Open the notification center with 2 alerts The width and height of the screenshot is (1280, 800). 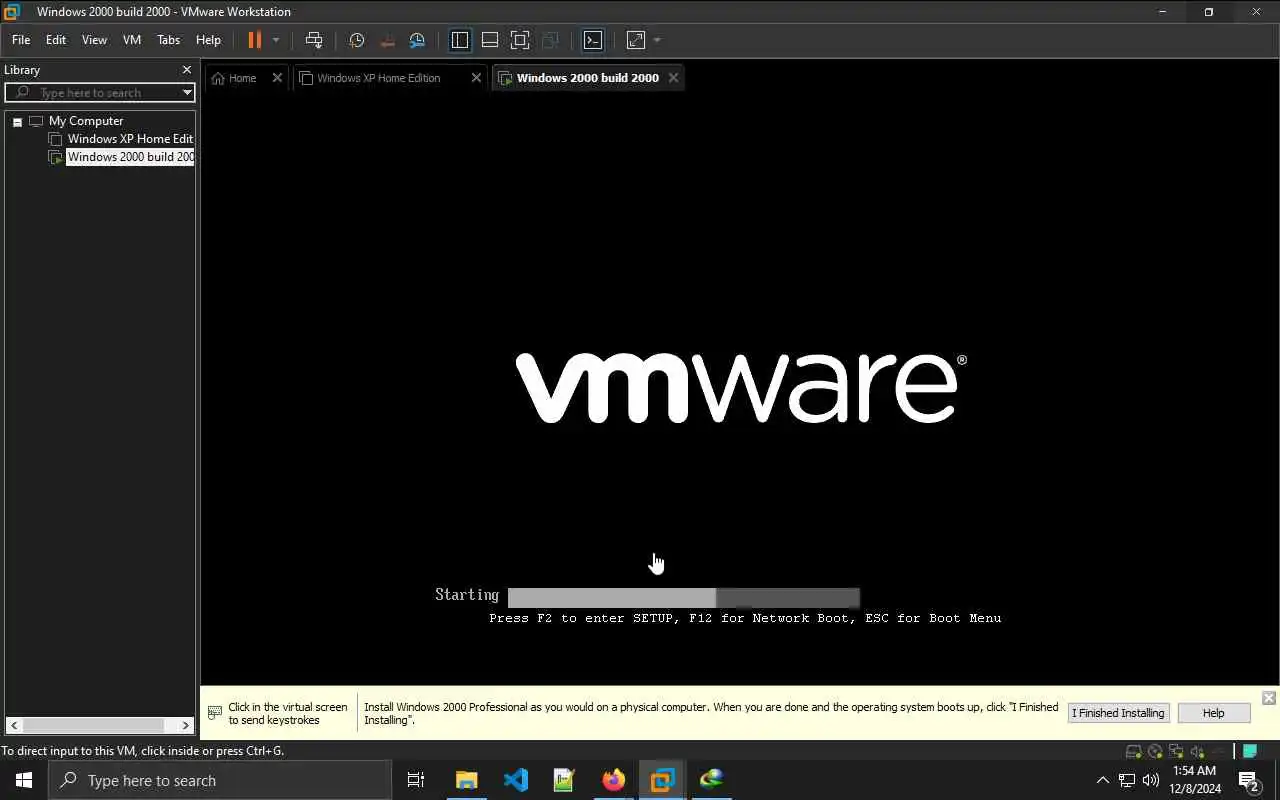tap(1249, 780)
